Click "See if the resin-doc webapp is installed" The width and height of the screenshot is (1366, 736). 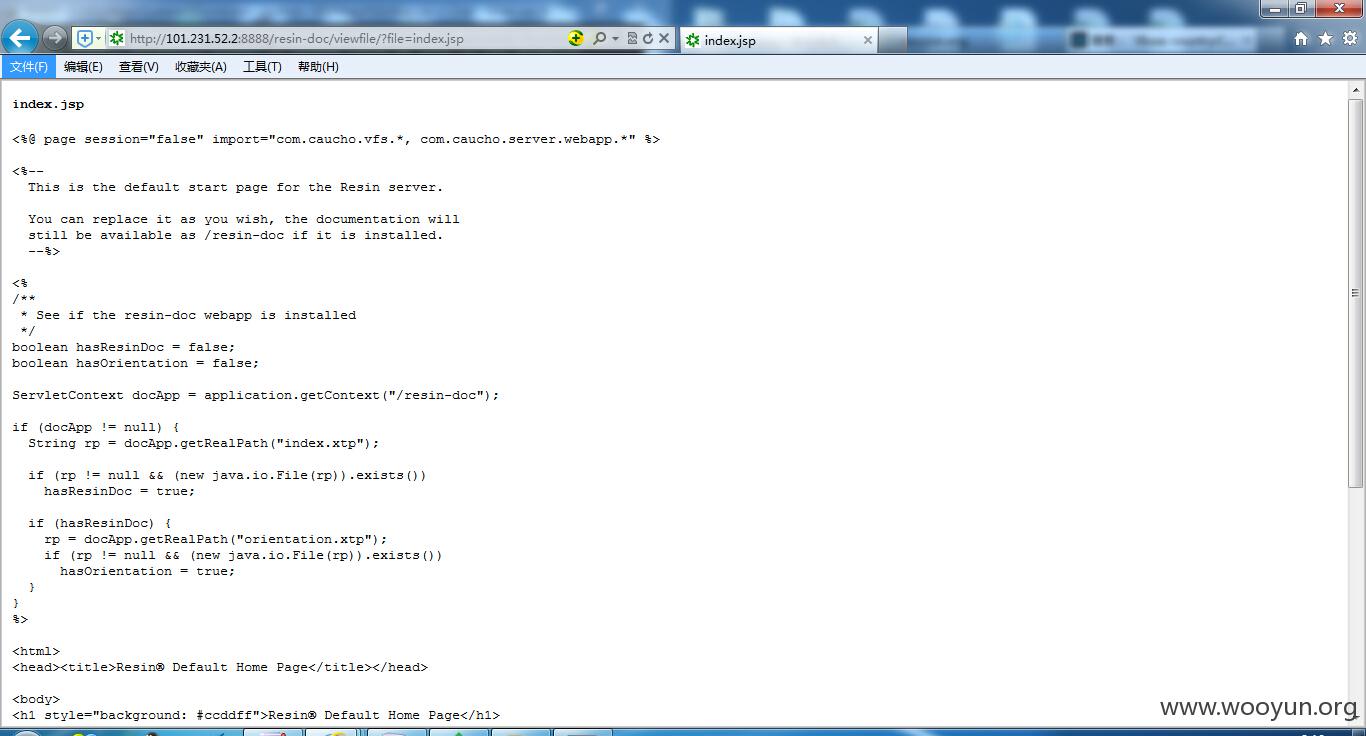[x=196, y=315]
